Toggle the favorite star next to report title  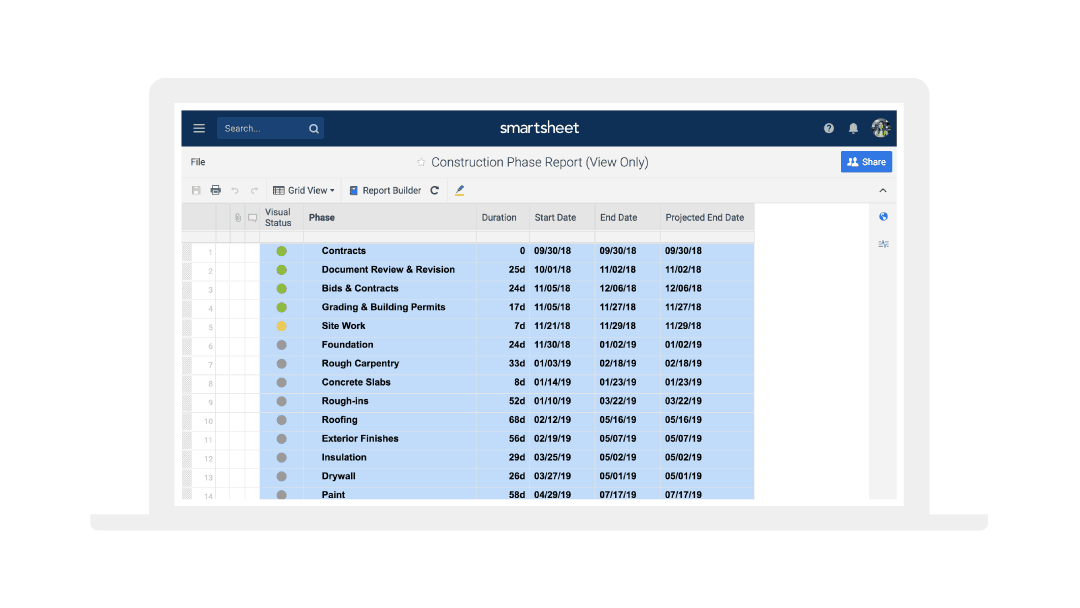[421, 161]
